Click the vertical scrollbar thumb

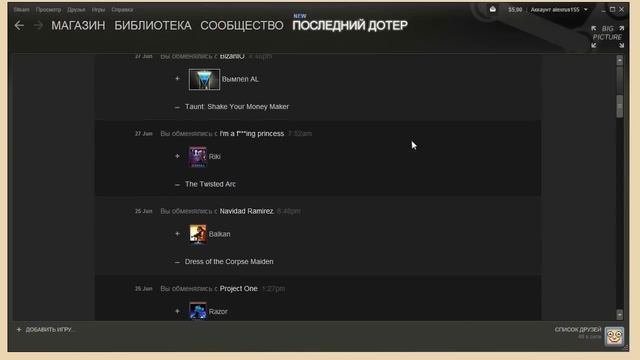click(620, 106)
